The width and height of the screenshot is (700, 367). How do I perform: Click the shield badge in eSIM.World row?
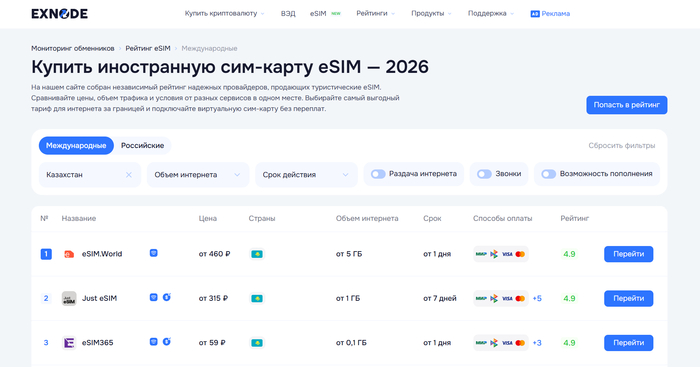(x=154, y=253)
